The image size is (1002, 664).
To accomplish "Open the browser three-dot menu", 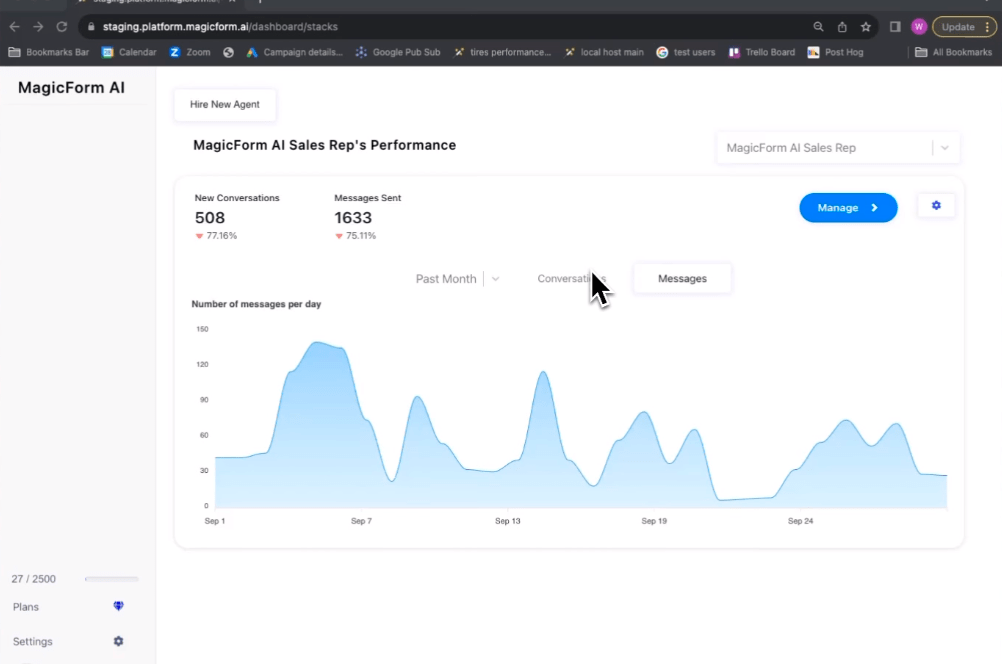I will [987, 27].
